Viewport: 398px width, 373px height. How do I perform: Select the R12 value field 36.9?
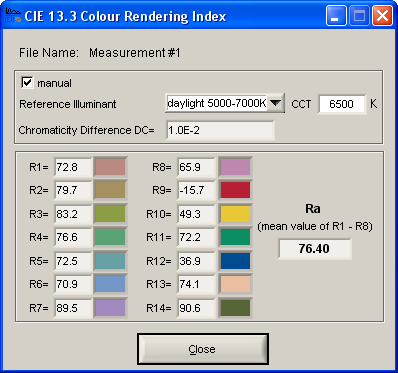196,261
